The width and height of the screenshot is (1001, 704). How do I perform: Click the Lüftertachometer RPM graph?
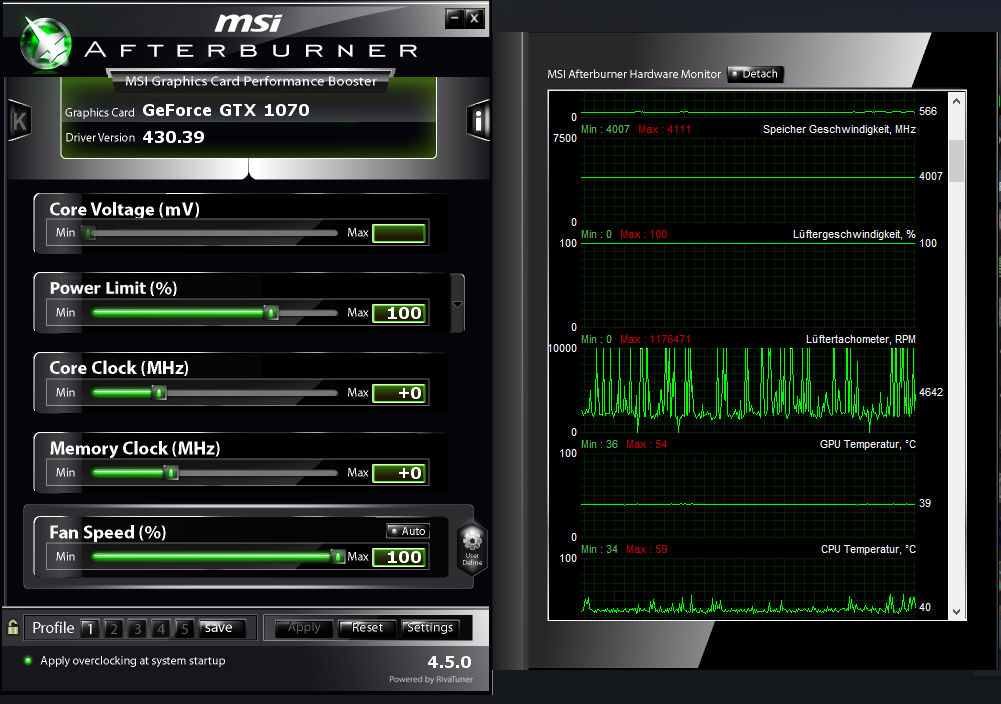[x=748, y=390]
